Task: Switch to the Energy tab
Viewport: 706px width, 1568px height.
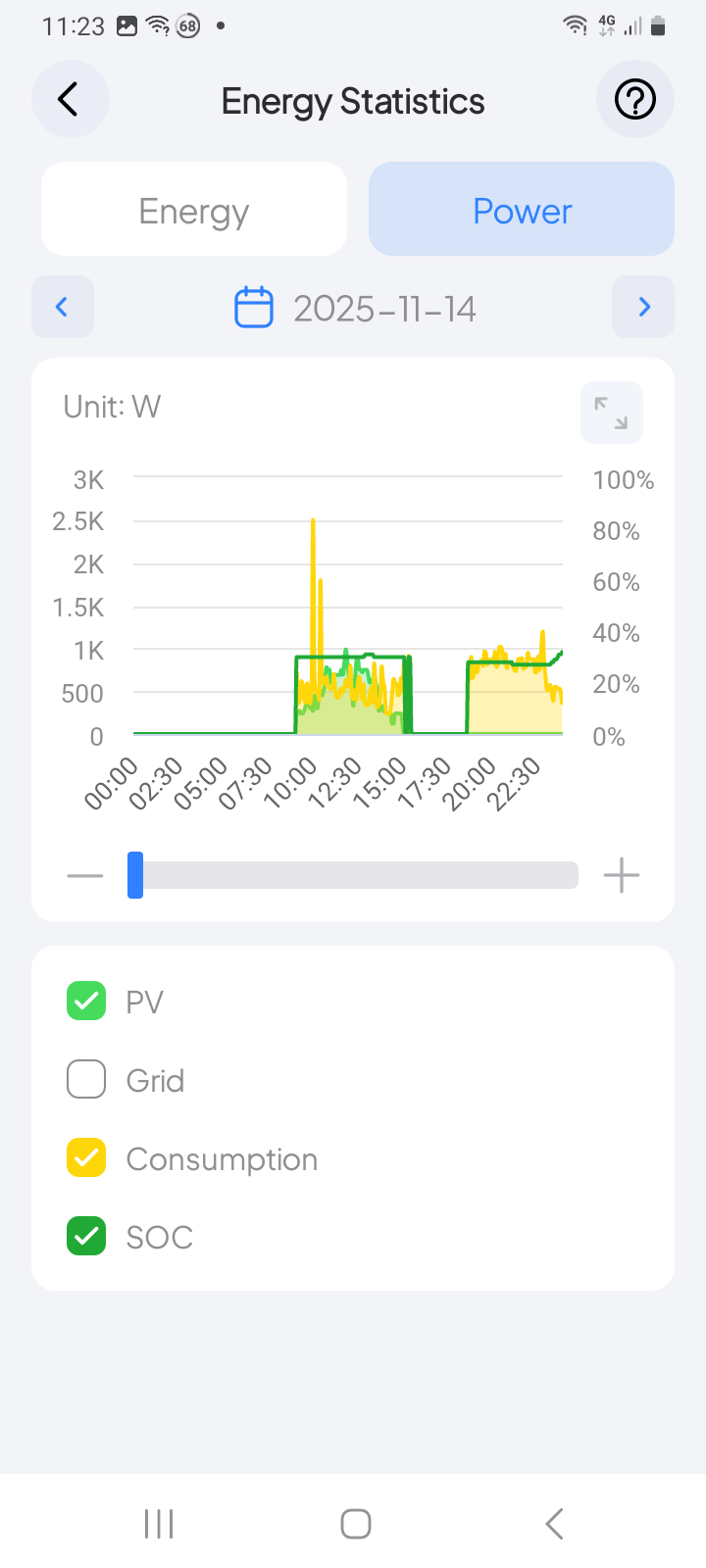Action: (x=194, y=210)
